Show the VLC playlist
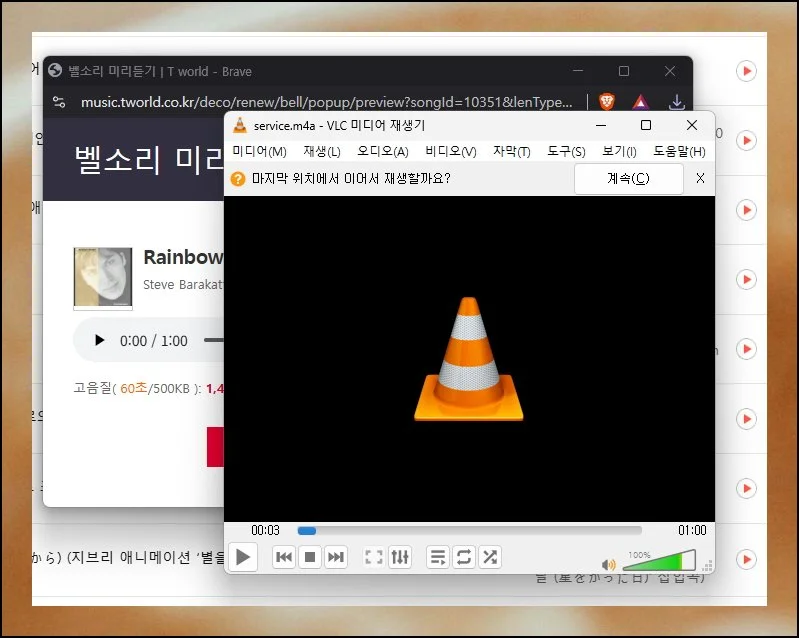Viewport: 799px width, 638px height. [x=438, y=557]
